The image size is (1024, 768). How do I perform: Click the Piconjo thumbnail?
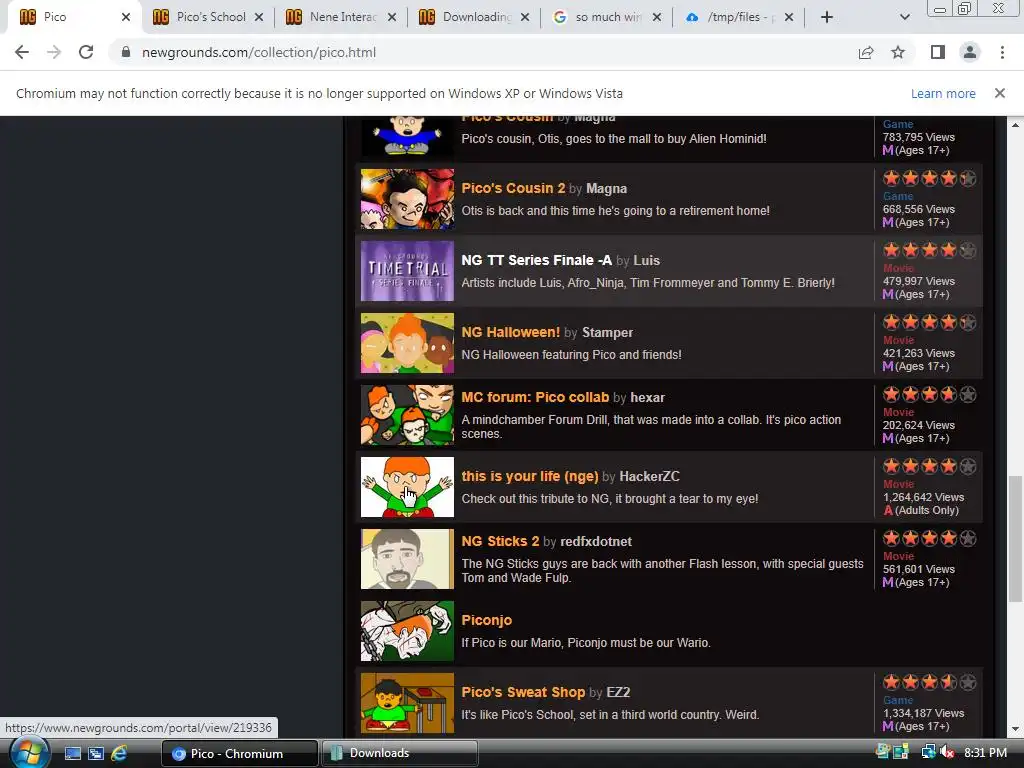[407, 631]
